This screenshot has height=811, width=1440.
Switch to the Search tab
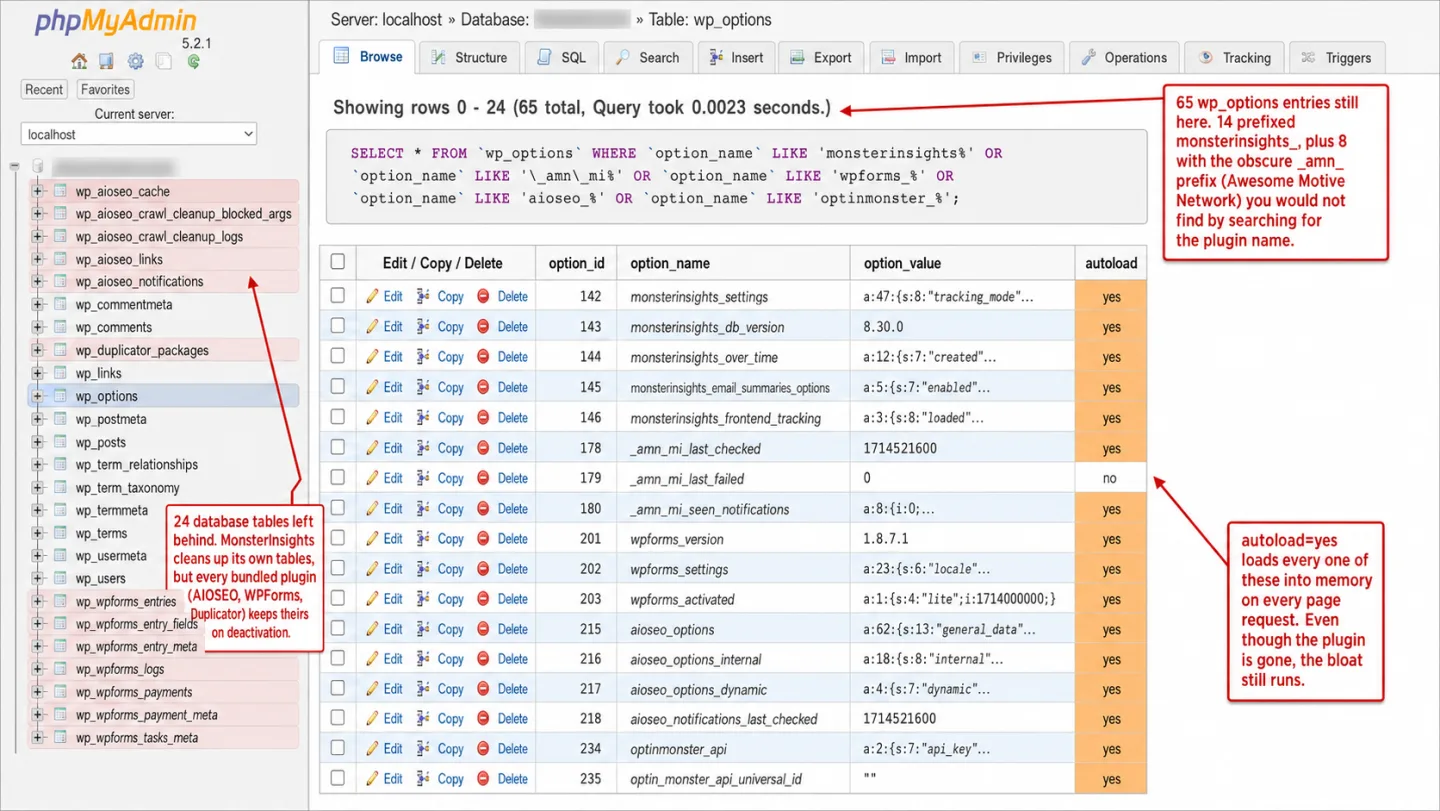point(648,57)
